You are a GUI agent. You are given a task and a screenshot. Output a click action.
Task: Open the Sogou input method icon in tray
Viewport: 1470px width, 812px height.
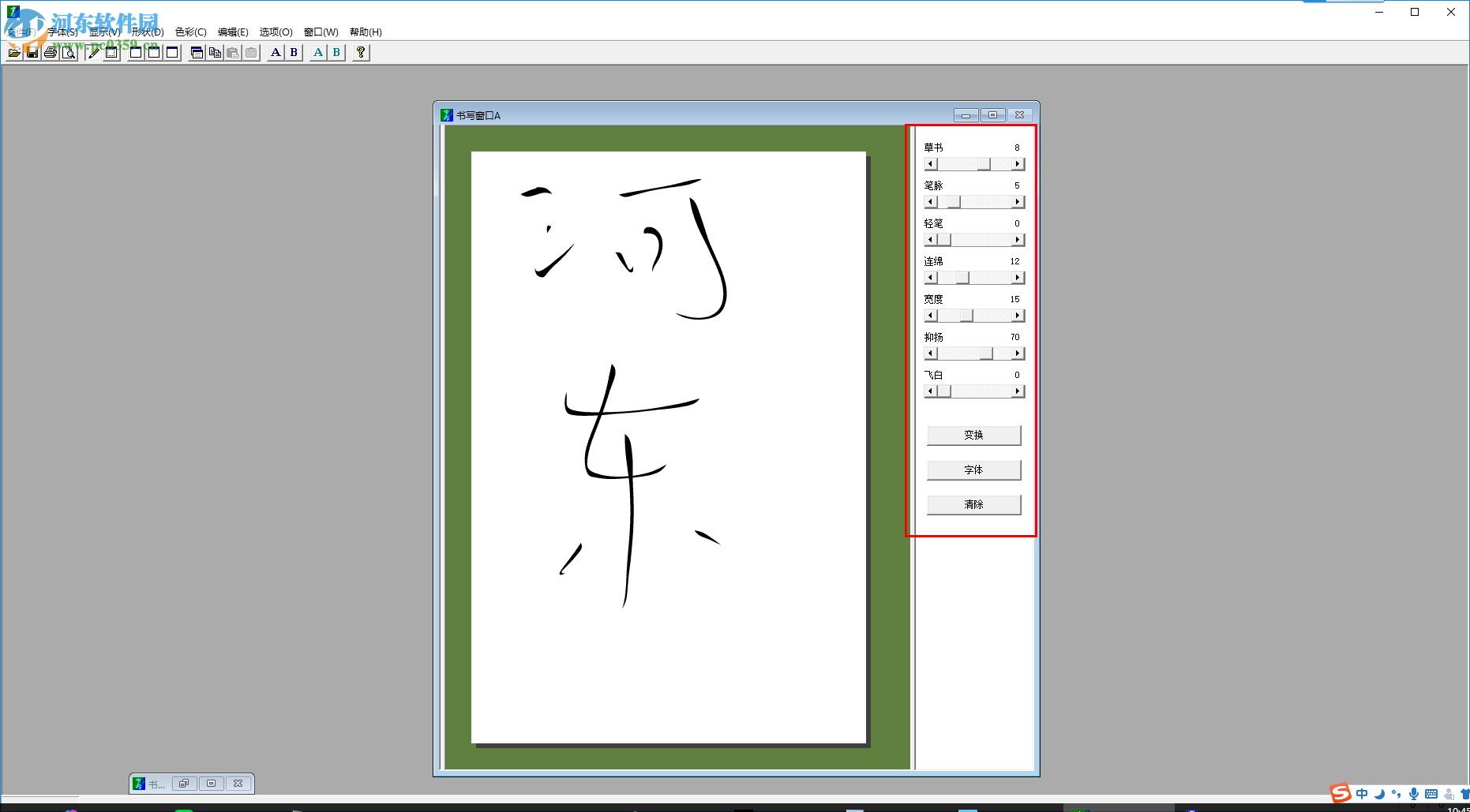click(1340, 794)
